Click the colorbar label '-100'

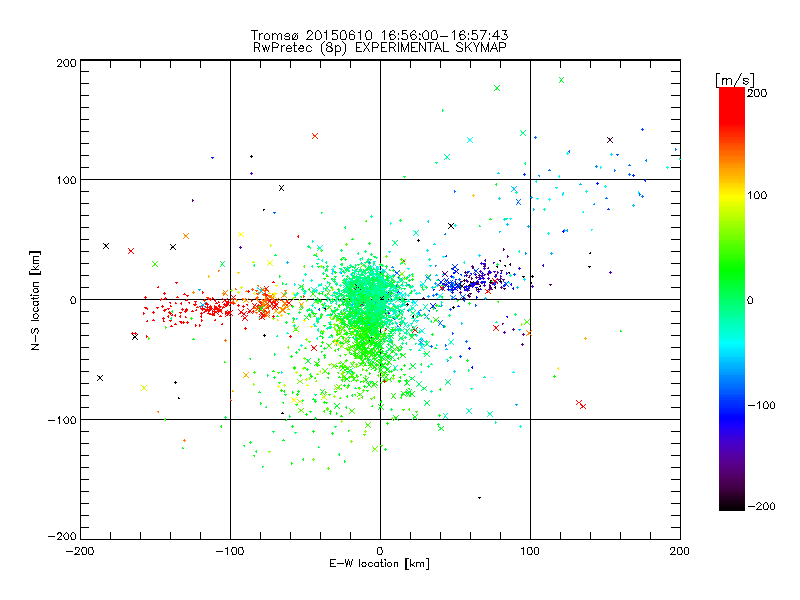click(761, 405)
